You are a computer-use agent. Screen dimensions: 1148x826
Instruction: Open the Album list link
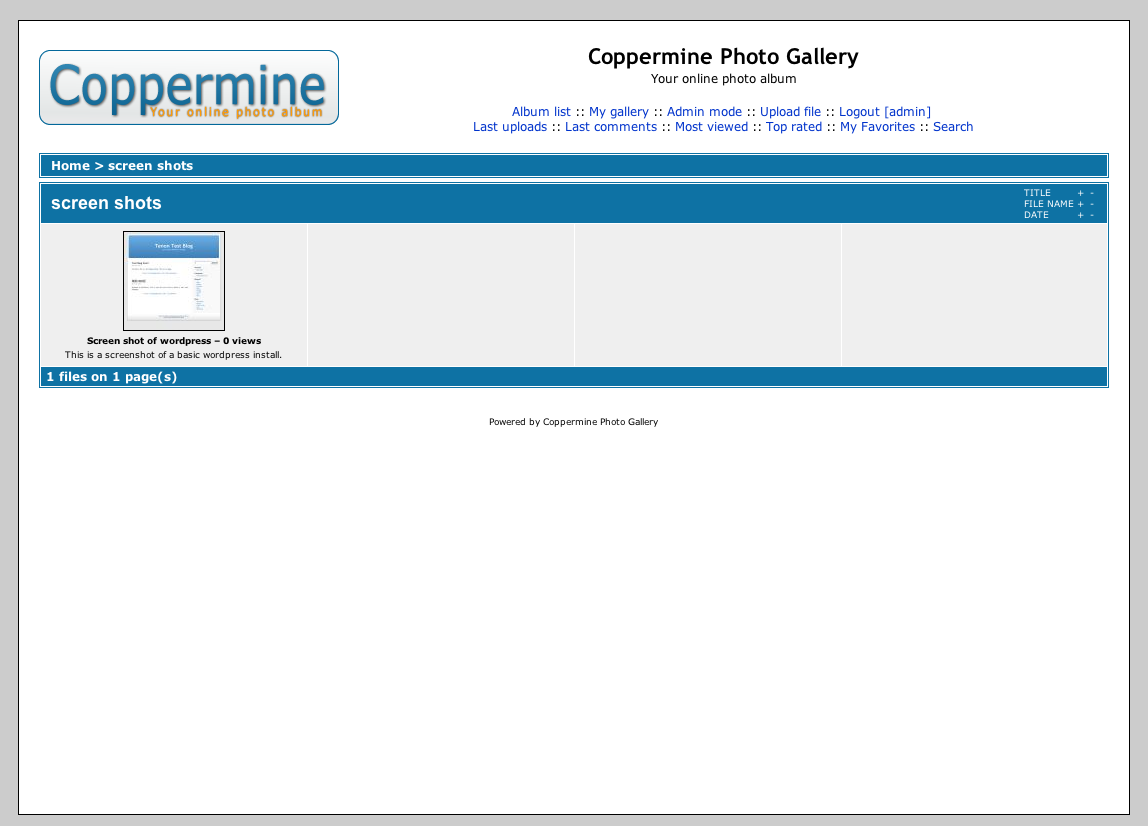click(541, 112)
